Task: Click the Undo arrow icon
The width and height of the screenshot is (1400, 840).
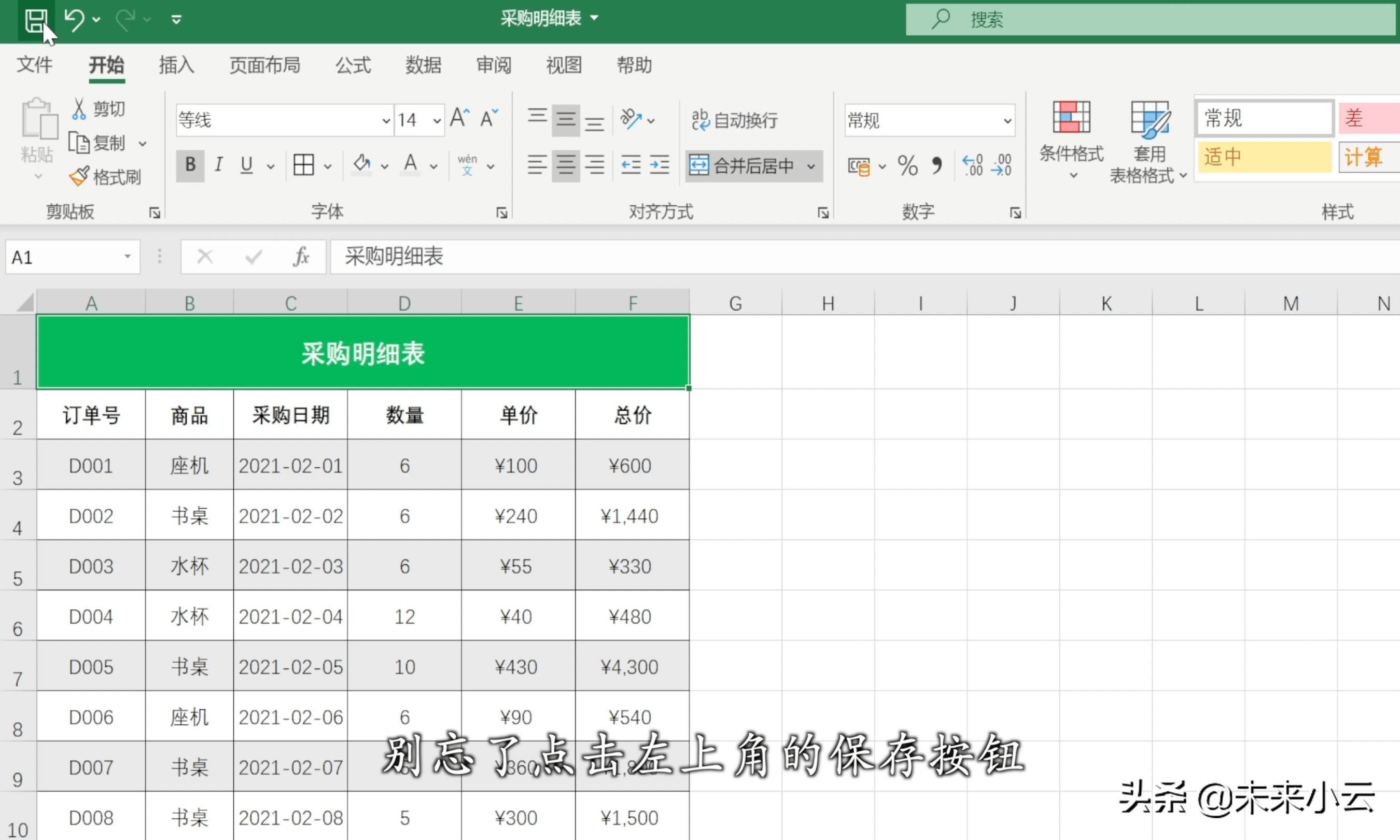Action: [x=74, y=19]
